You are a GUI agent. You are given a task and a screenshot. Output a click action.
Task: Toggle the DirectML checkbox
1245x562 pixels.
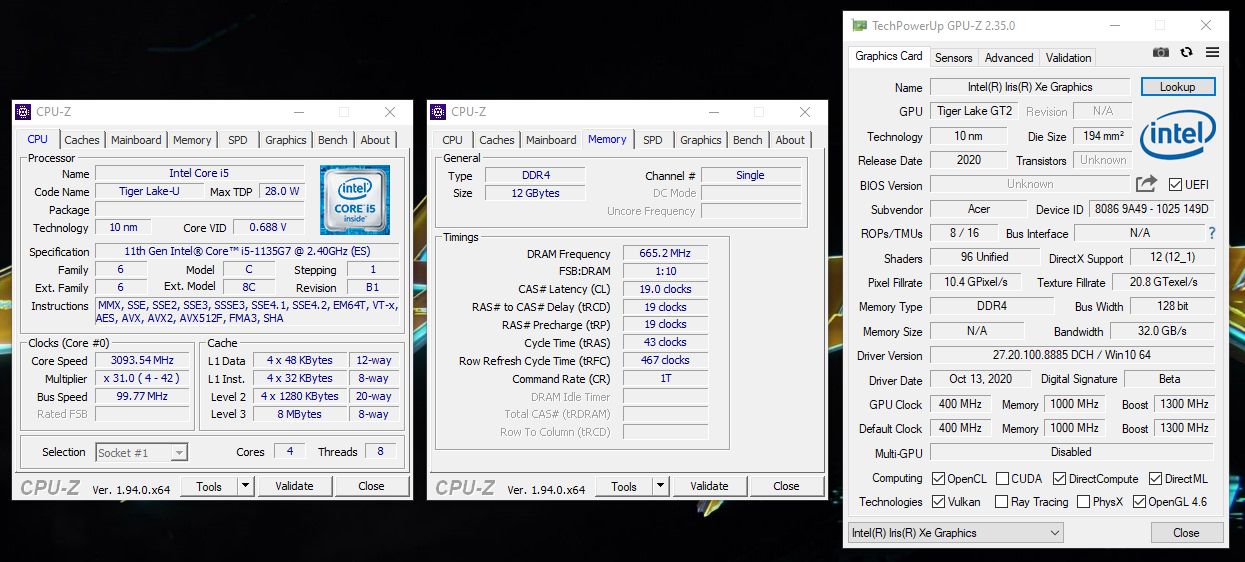[1156, 479]
